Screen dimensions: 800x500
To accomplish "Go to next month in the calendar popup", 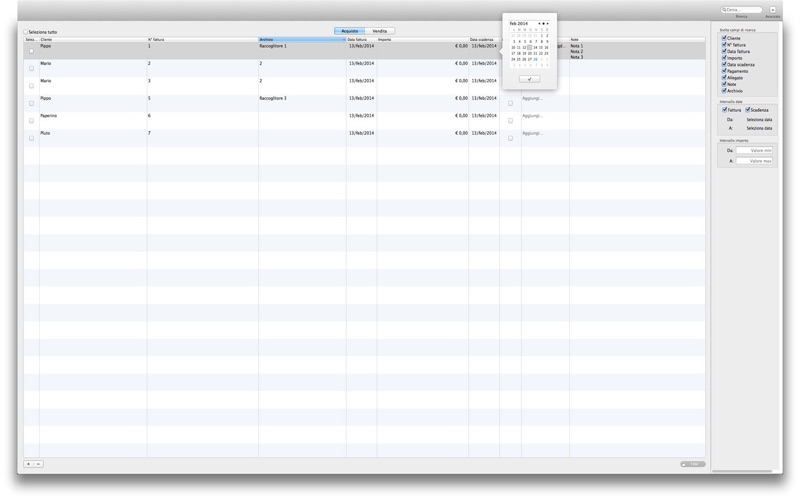I will click(547, 23).
